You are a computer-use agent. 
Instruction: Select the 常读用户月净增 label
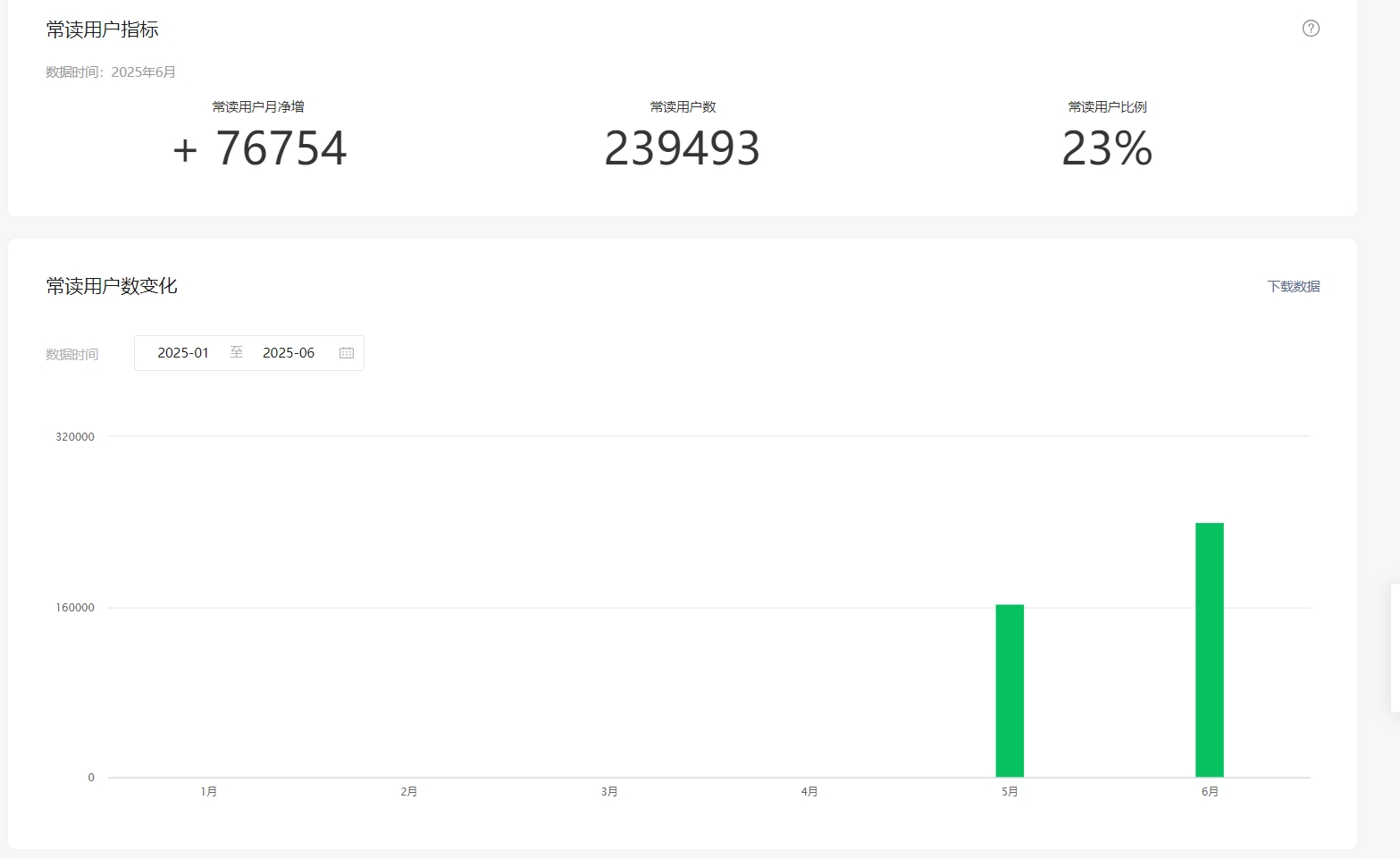tap(258, 107)
